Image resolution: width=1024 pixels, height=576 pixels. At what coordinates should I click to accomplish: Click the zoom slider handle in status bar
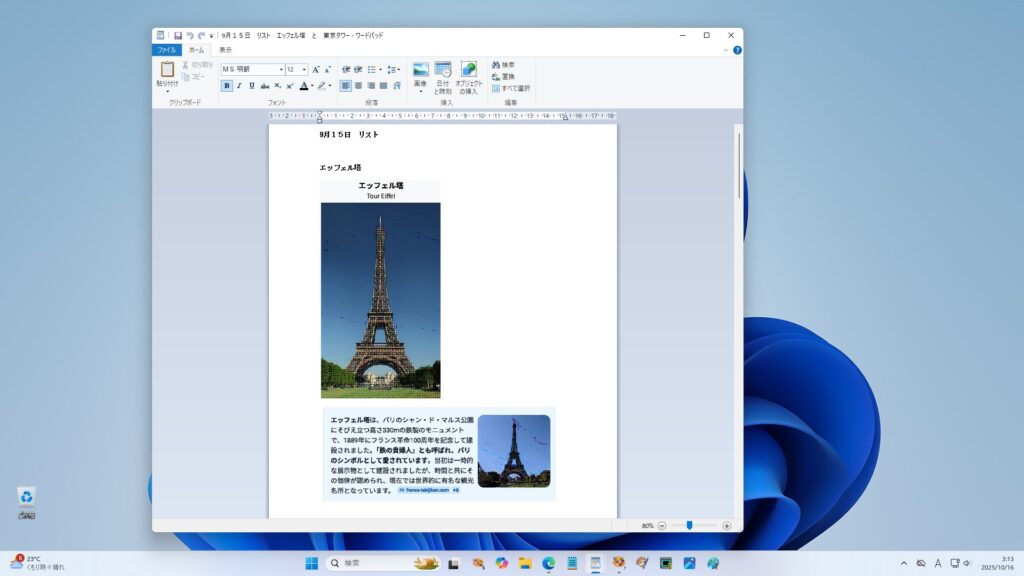[689, 525]
